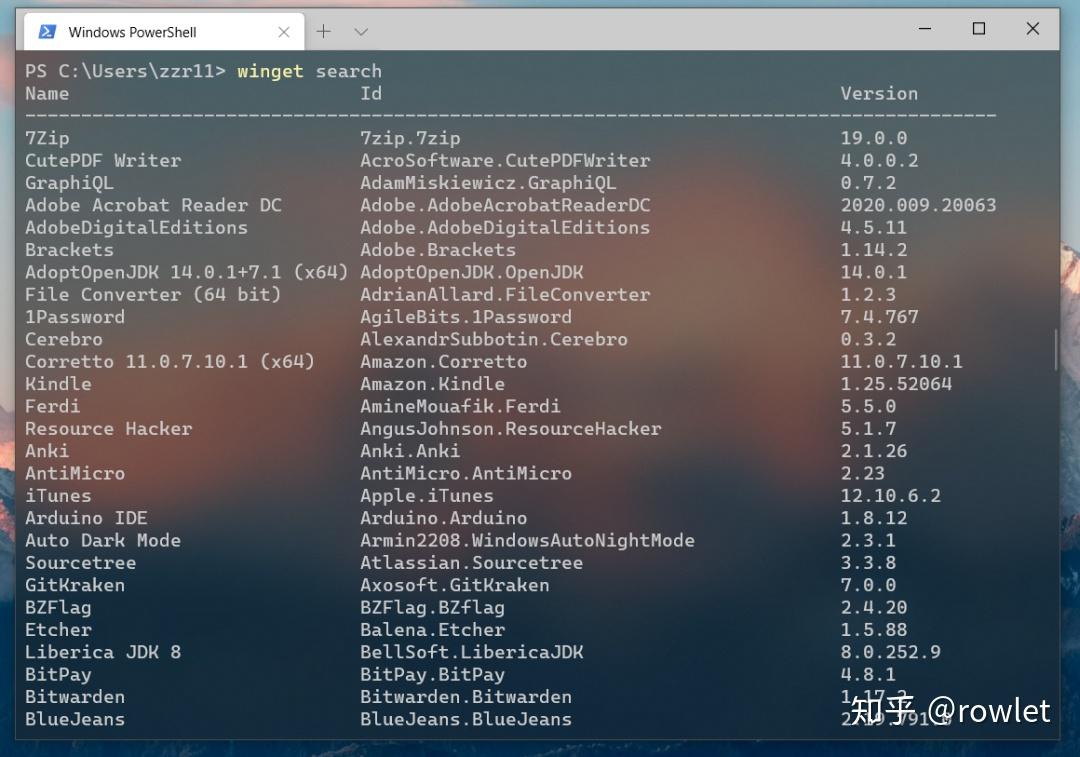Image resolution: width=1080 pixels, height=757 pixels.
Task: Click the GitKraken package name
Action: 74,585
